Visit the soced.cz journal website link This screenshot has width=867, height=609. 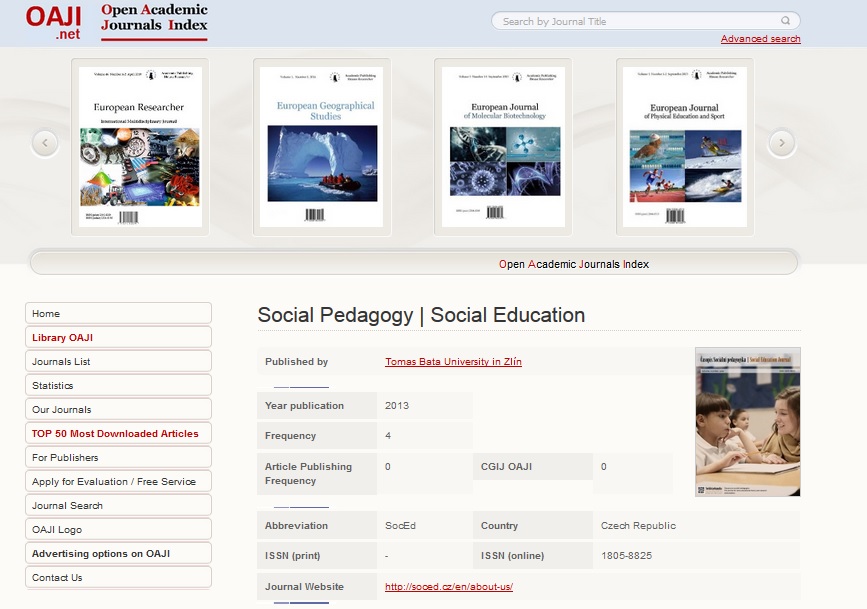coord(449,586)
